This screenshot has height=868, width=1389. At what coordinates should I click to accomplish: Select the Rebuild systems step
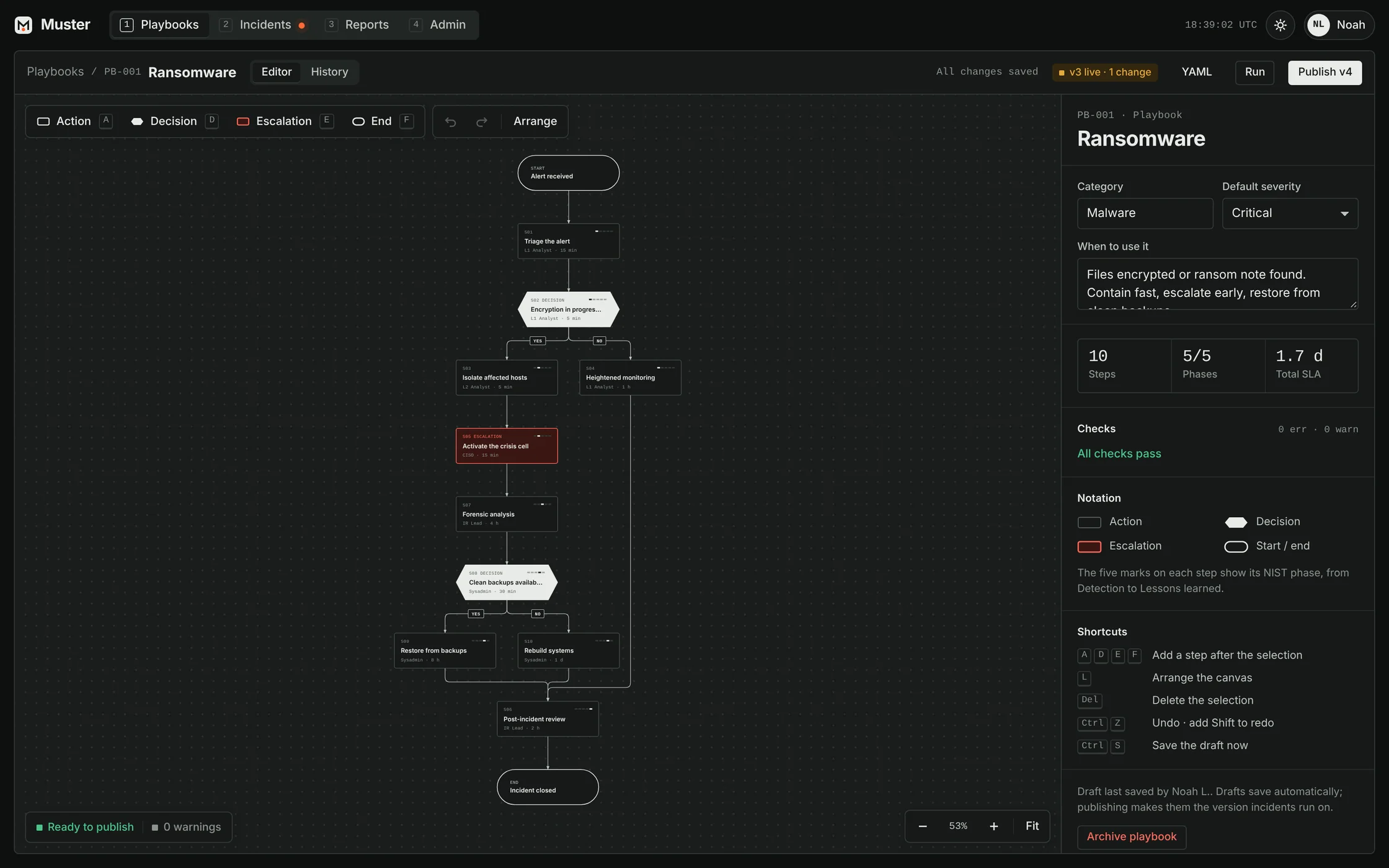(x=568, y=650)
